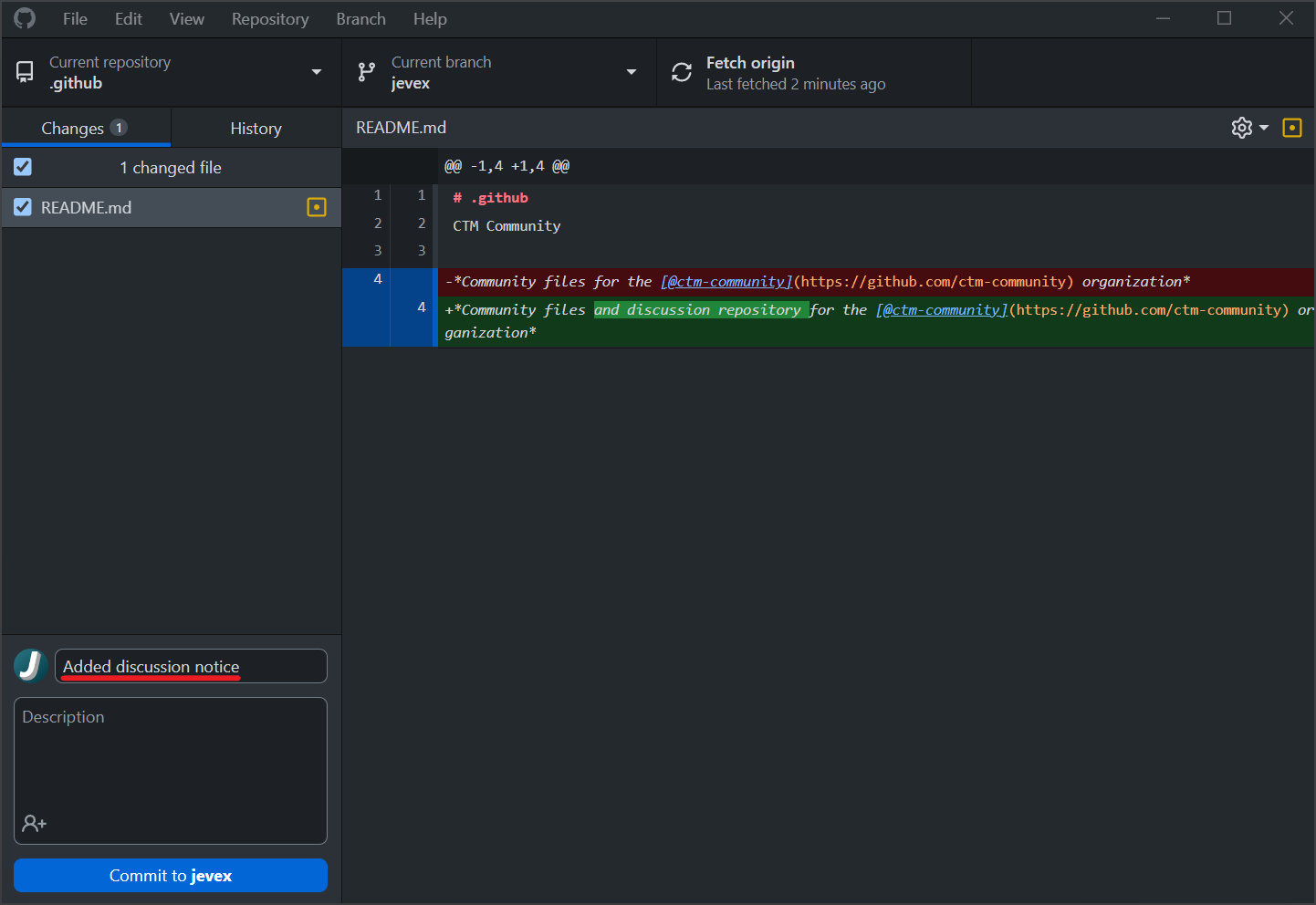The width and height of the screenshot is (1316, 905).
Task: Click the '# .github' diff line
Action: pos(490,197)
